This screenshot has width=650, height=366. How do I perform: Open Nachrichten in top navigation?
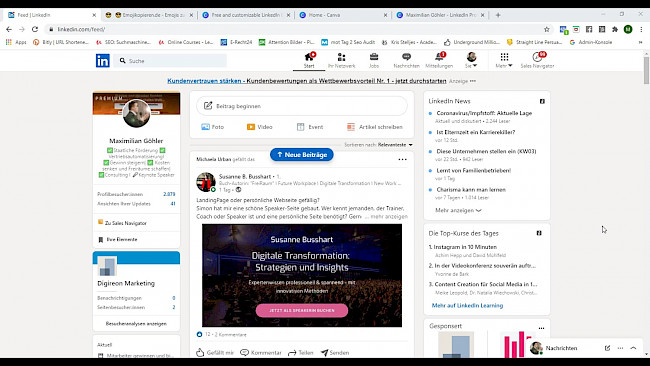(x=406, y=61)
